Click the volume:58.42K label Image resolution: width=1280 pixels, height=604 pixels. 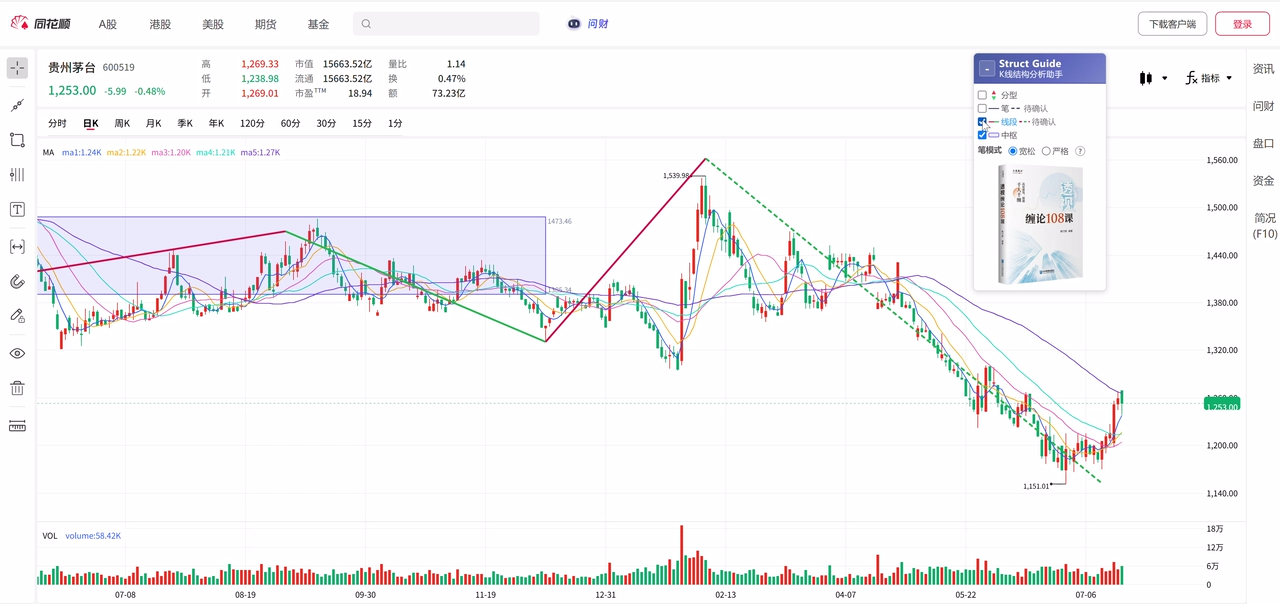(x=93, y=536)
